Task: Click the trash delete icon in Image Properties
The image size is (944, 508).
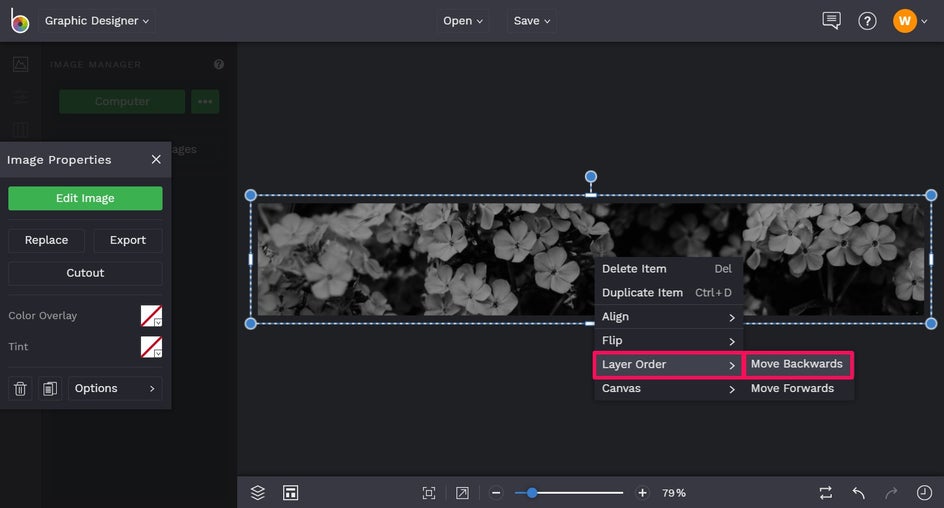Action: 20,388
